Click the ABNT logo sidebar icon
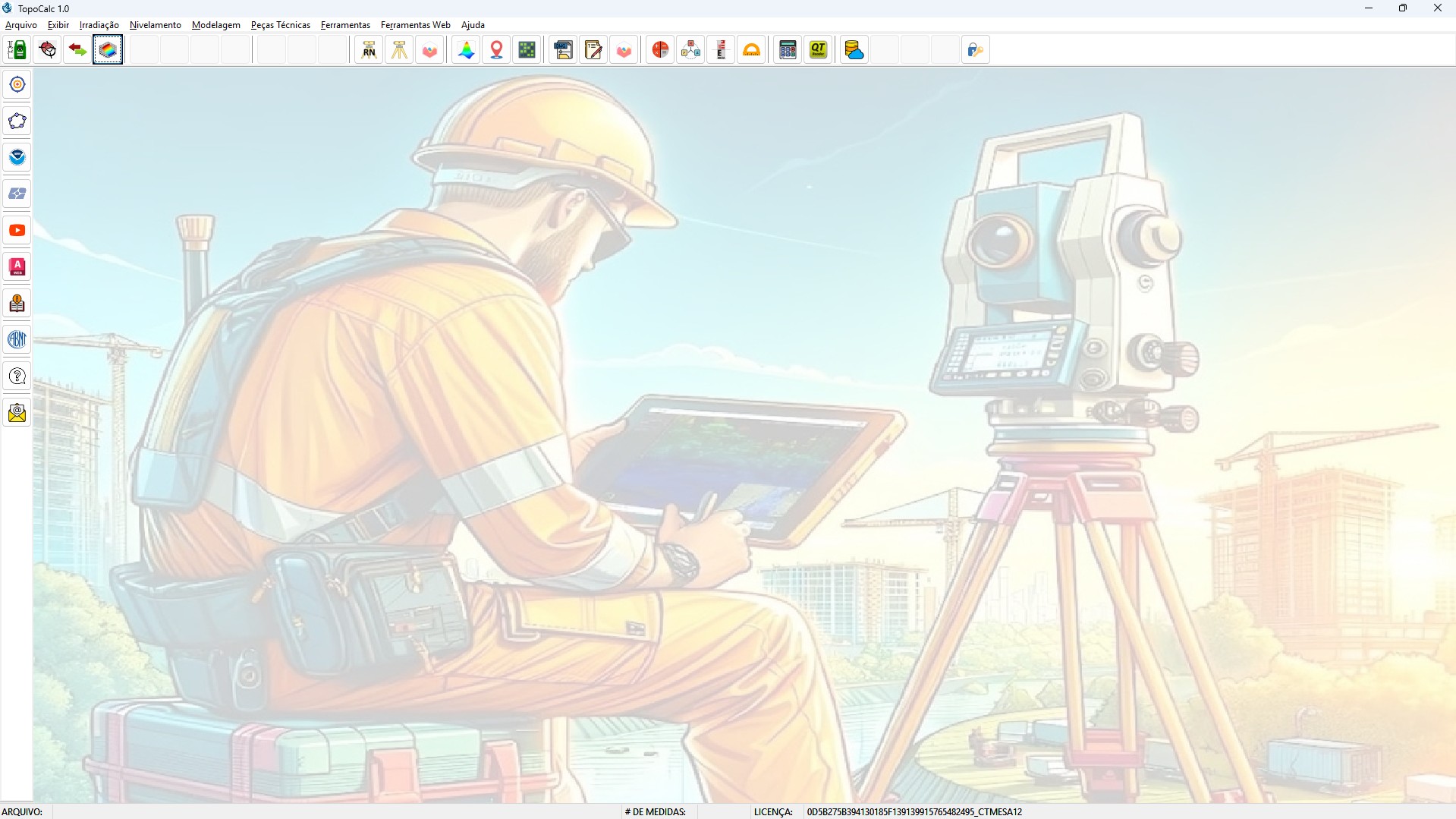The height and width of the screenshot is (819, 1456). click(x=17, y=339)
